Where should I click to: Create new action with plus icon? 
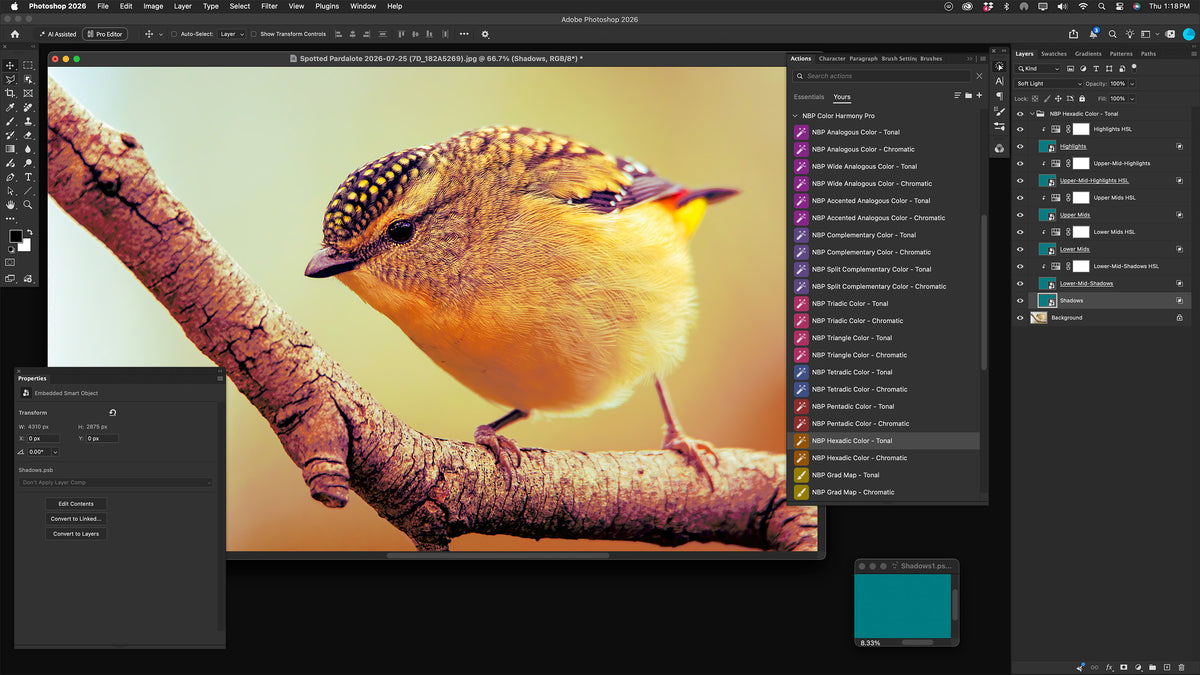click(x=979, y=95)
